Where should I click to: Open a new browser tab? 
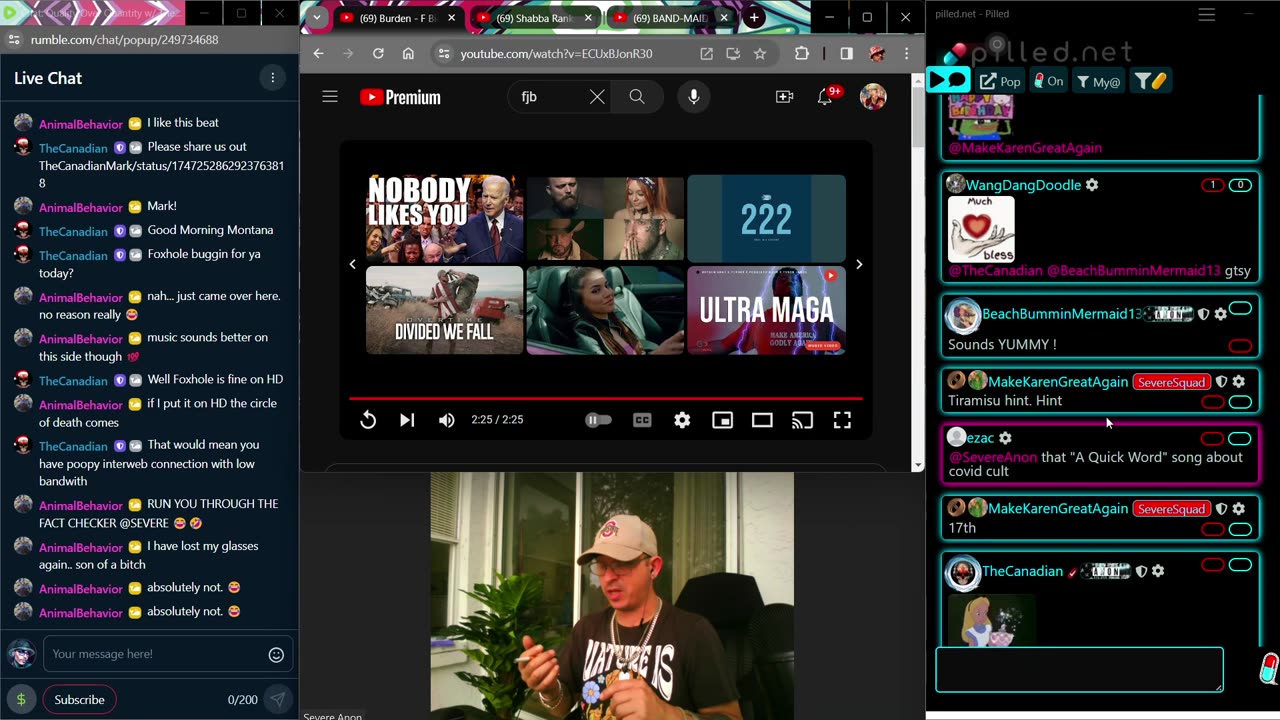(x=754, y=18)
